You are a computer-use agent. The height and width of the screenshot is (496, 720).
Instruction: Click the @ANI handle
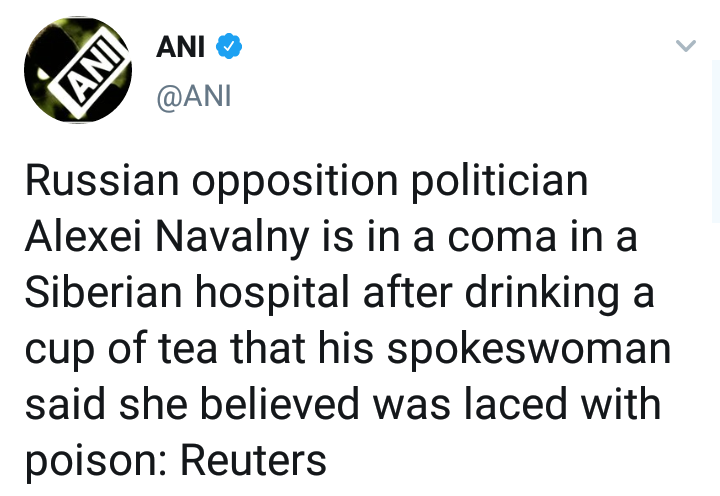pyautogui.click(x=193, y=98)
